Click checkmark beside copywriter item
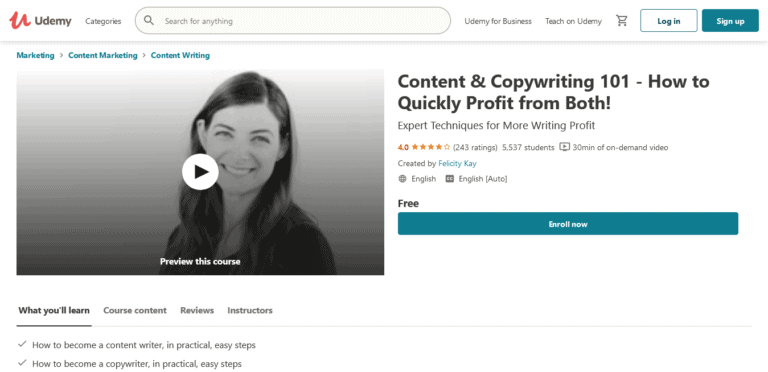768x372 pixels. coord(22,363)
